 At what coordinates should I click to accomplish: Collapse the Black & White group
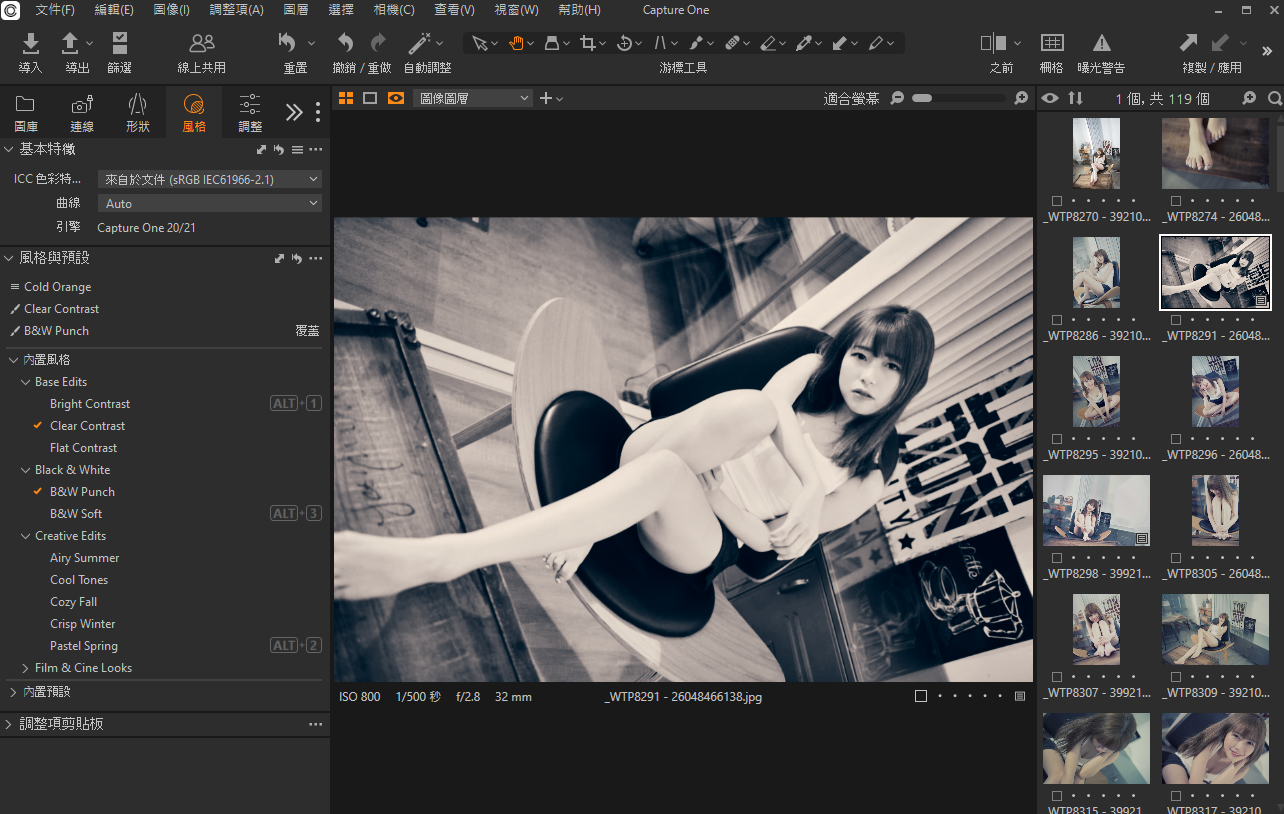coord(26,470)
